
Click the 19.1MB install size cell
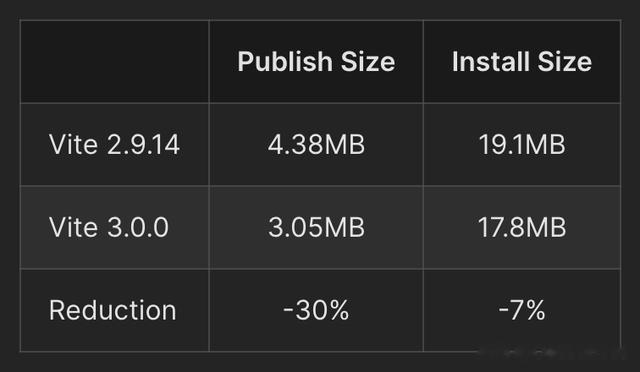[522, 145]
